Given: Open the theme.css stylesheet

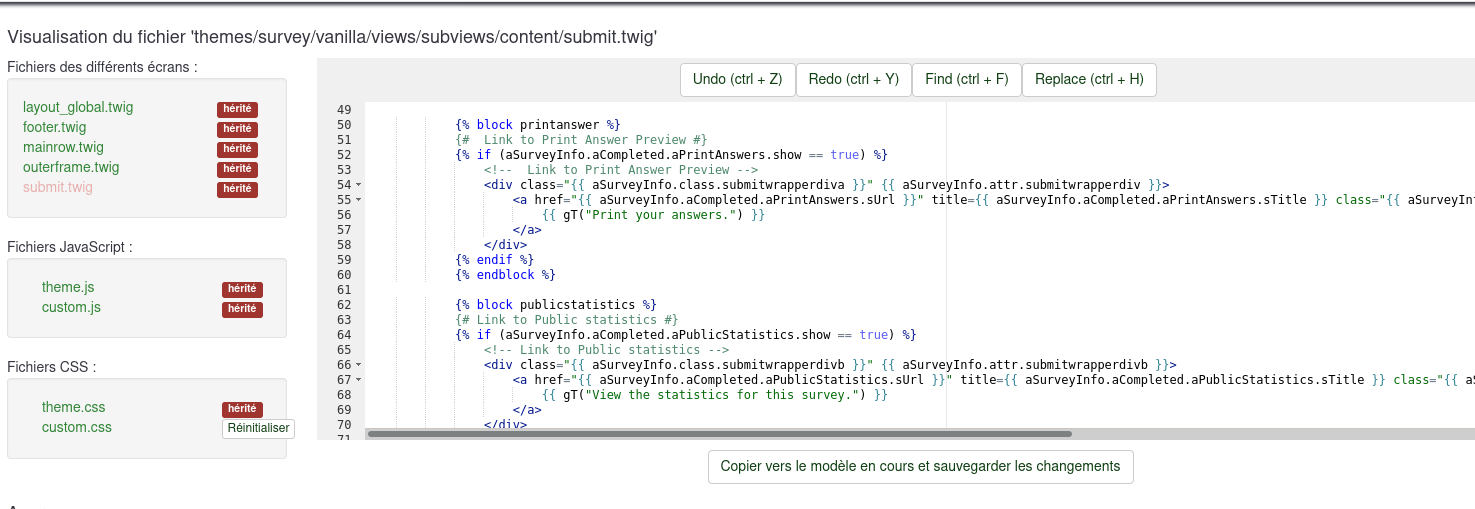Looking at the screenshot, I should (x=73, y=407).
